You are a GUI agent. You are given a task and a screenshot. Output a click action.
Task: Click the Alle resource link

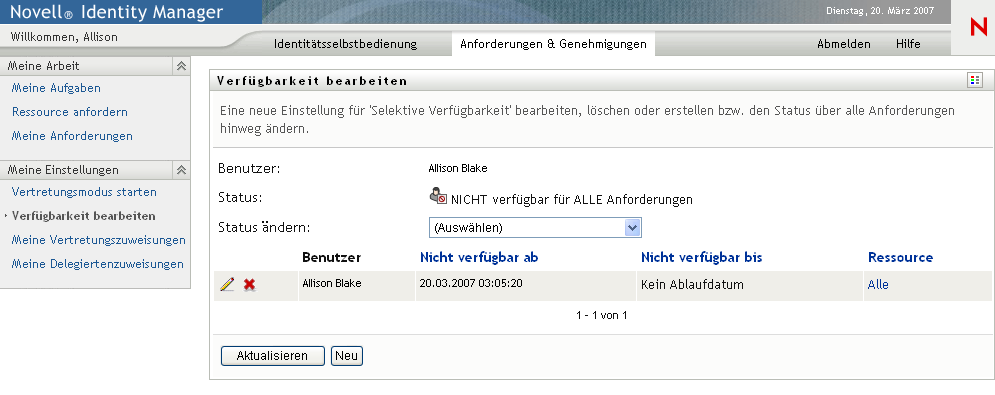(878, 285)
